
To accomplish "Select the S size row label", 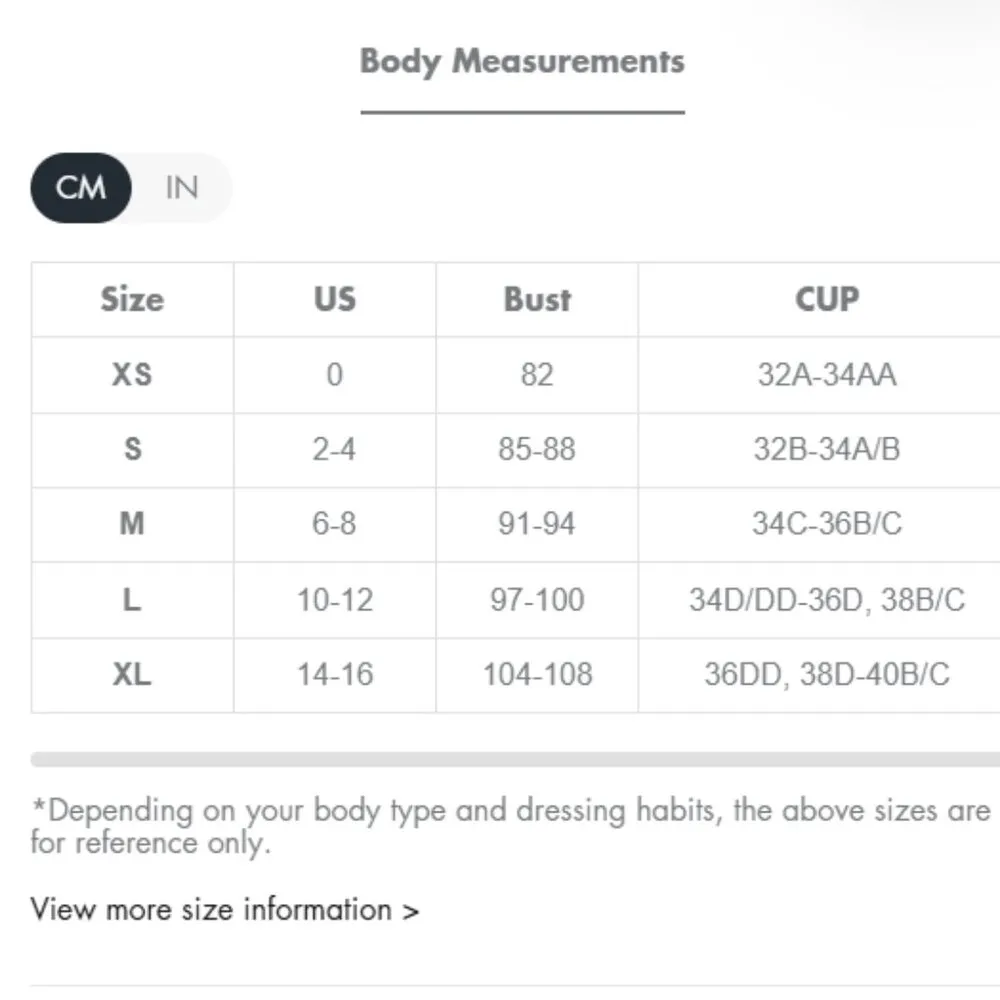I will click(x=132, y=450).
